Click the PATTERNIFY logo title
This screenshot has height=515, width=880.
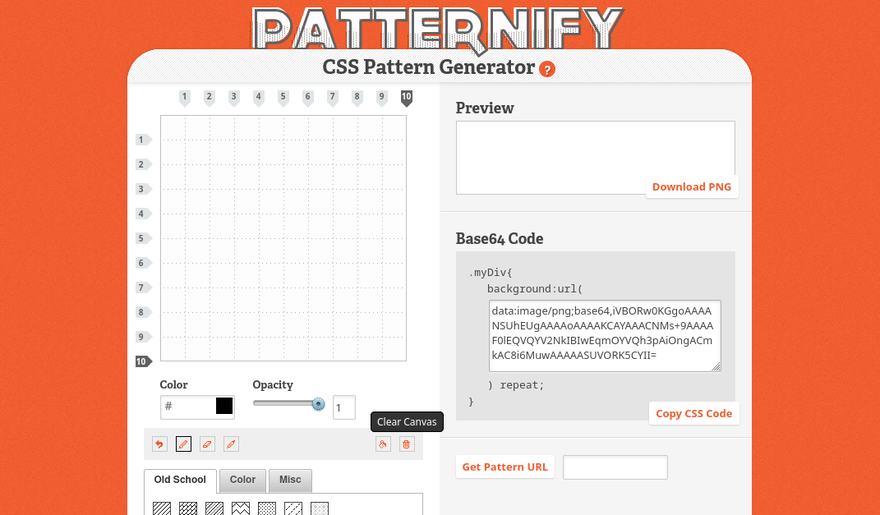(438, 28)
